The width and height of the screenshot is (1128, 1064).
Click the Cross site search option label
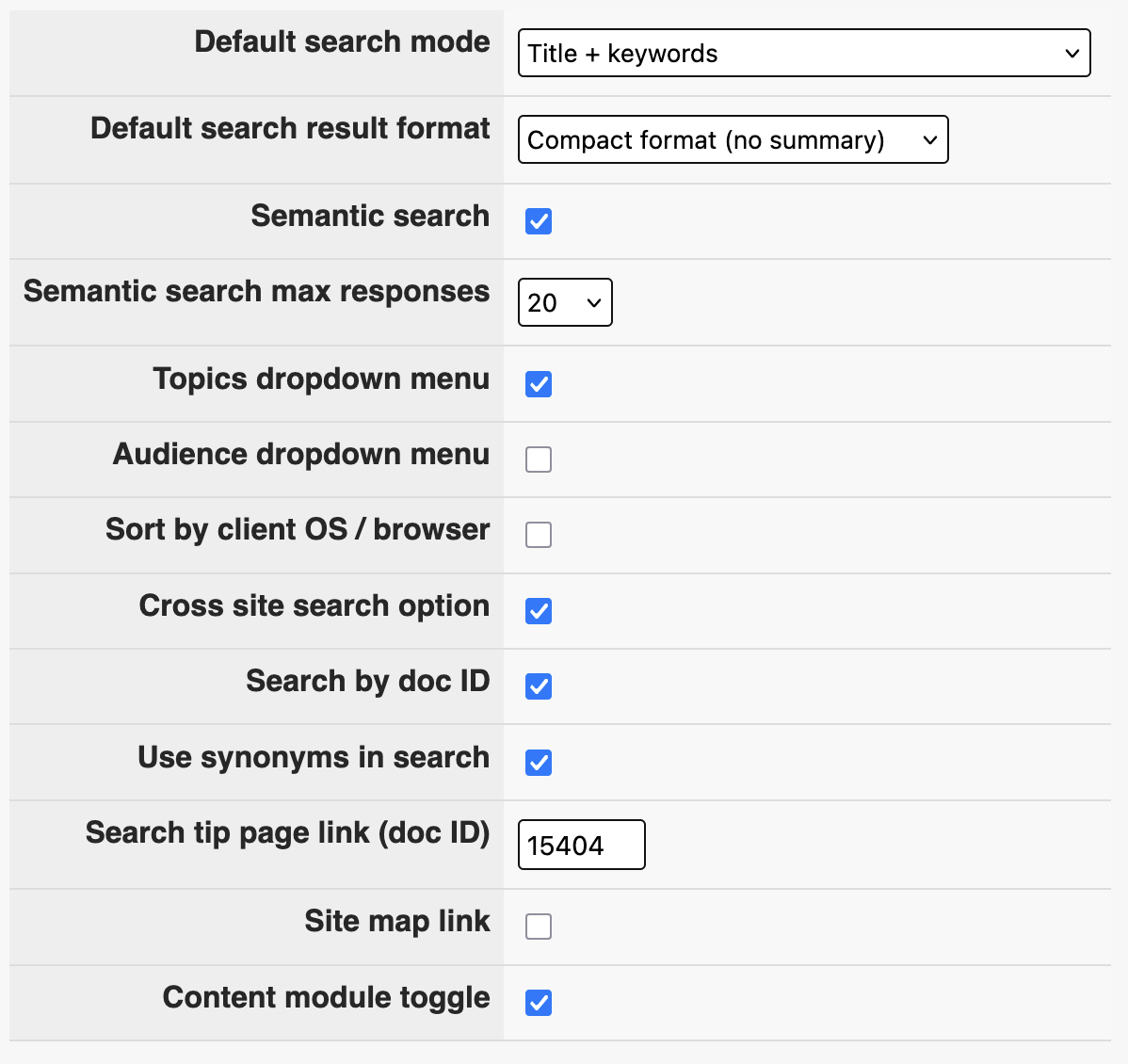[314, 605]
